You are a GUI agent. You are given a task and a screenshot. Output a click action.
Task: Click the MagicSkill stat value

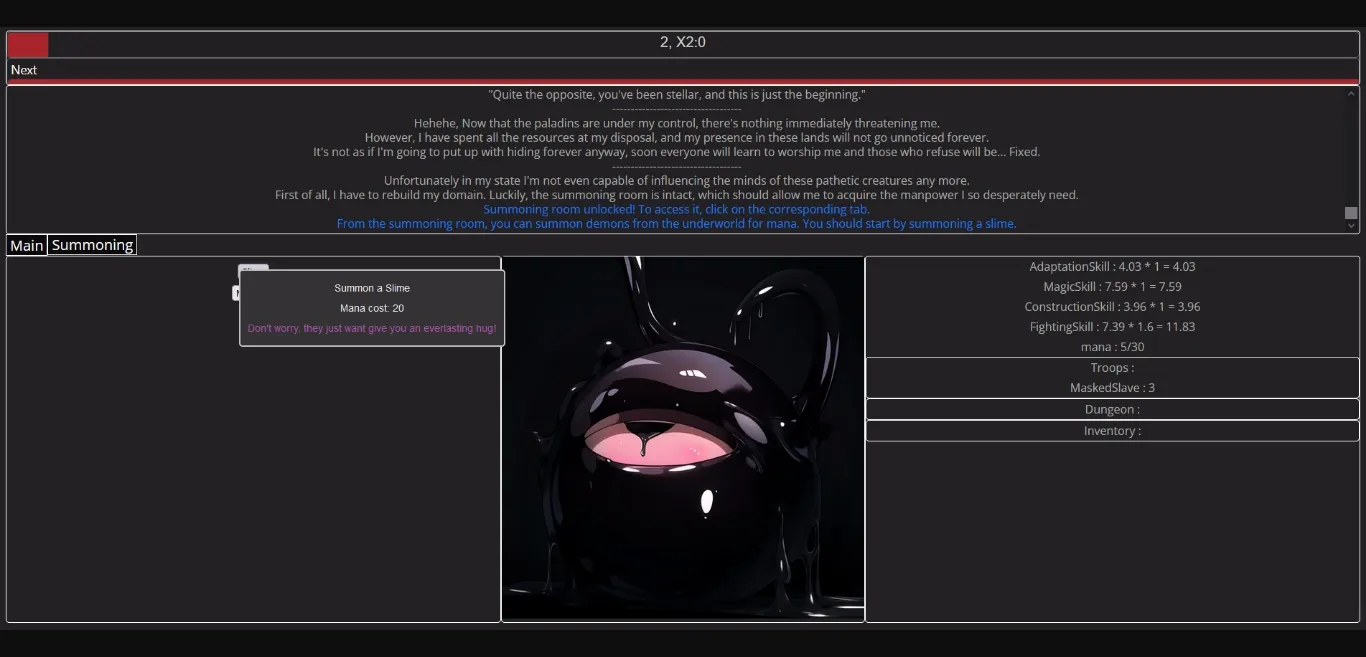point(1112,286)
